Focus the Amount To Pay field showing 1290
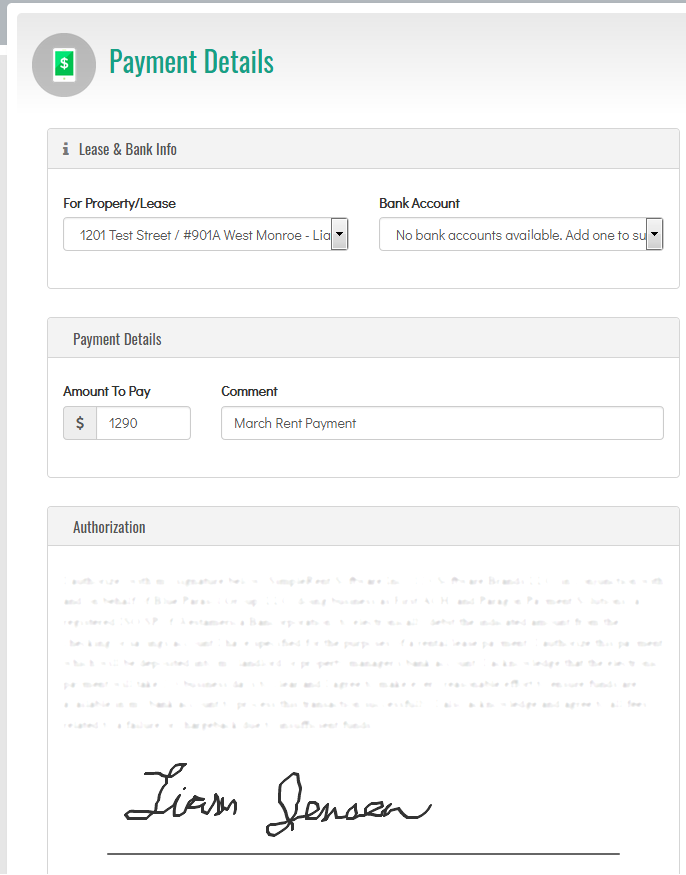This screenshot has width=686, height=875. [x=143, y=423]
